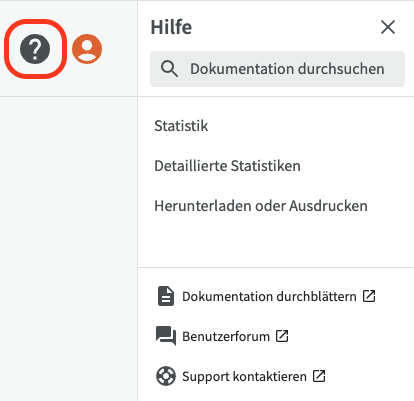Click the chat bubbles forum icon
The height and width of the screenshot is (401, 414).
tap(166, 336)
